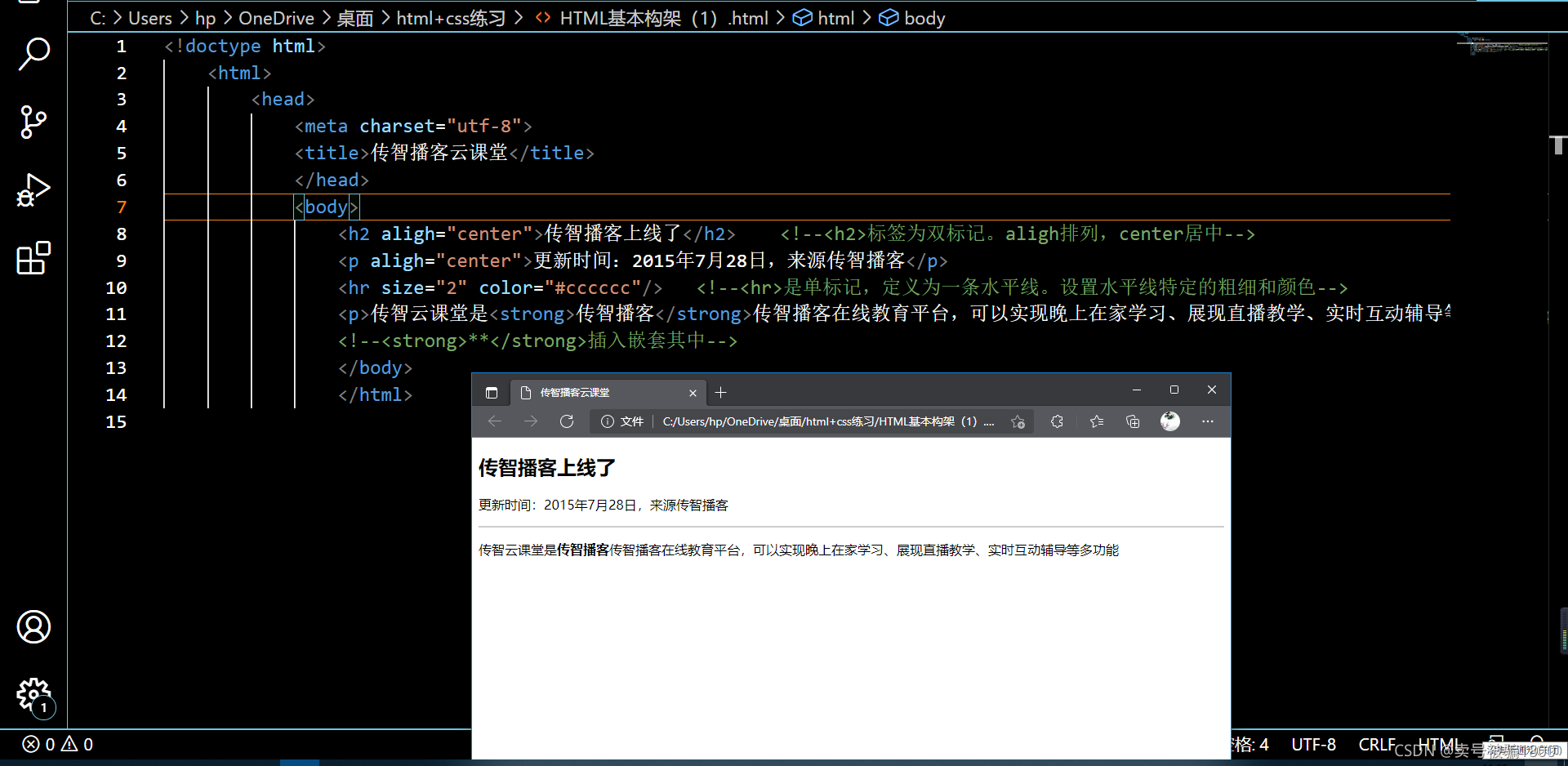Click the <body> opening tag on line 7

(x=327, y=207)
